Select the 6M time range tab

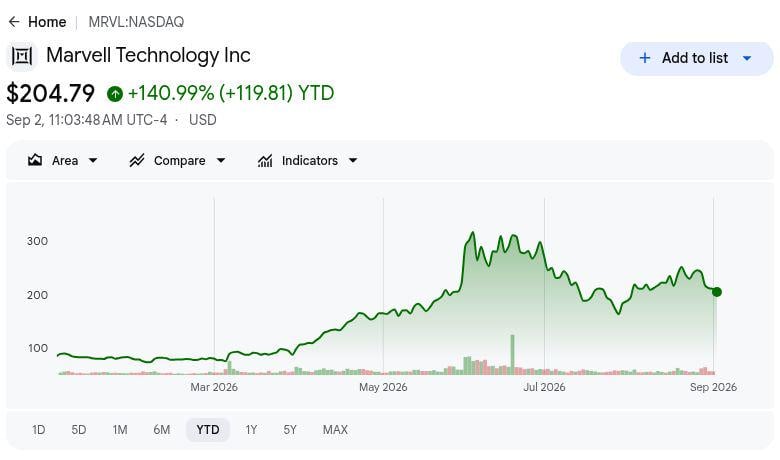click(x=162, y=430)
